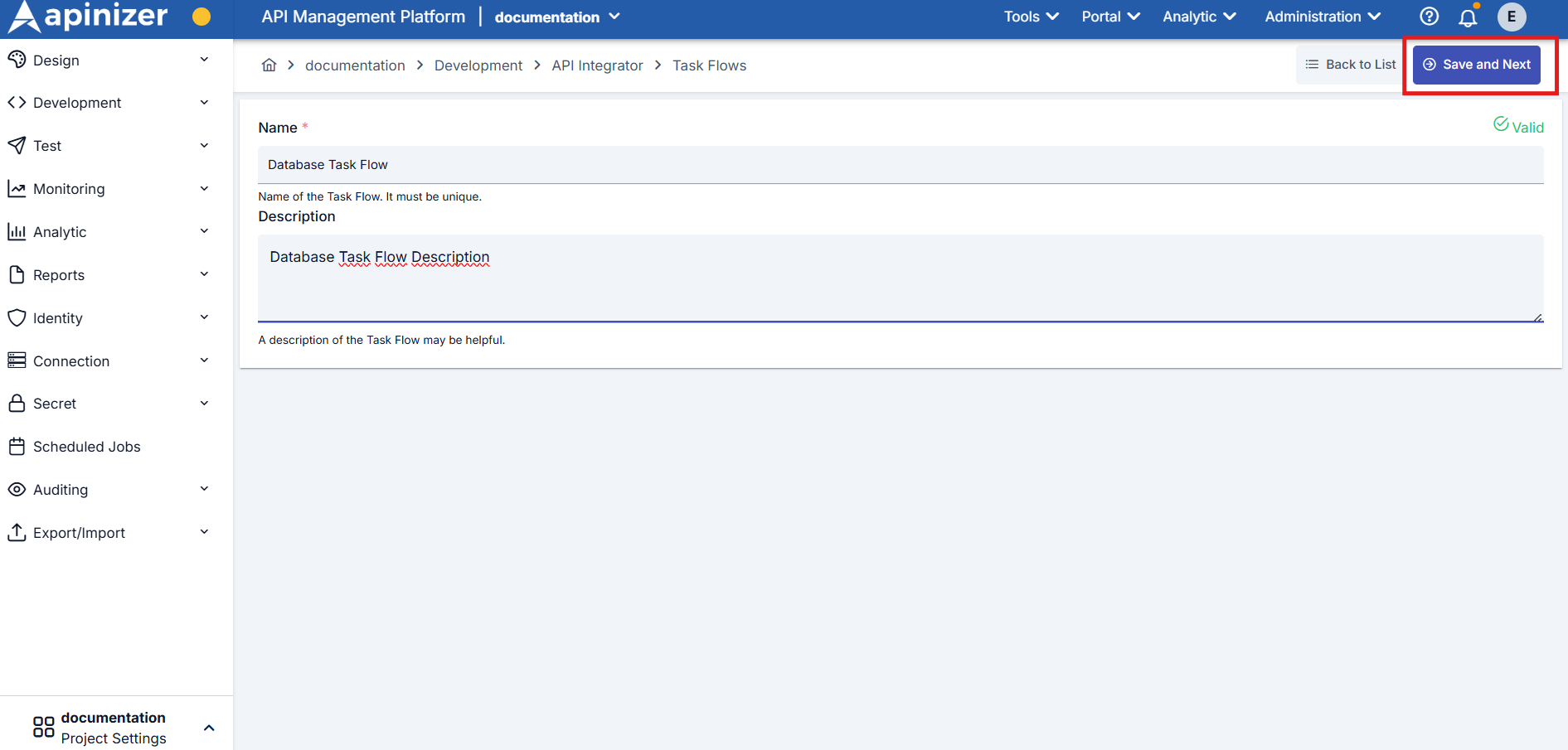Click the home breadcrumb icon
This screenshot has height=750, width=1568.
[x=269, y=64]
